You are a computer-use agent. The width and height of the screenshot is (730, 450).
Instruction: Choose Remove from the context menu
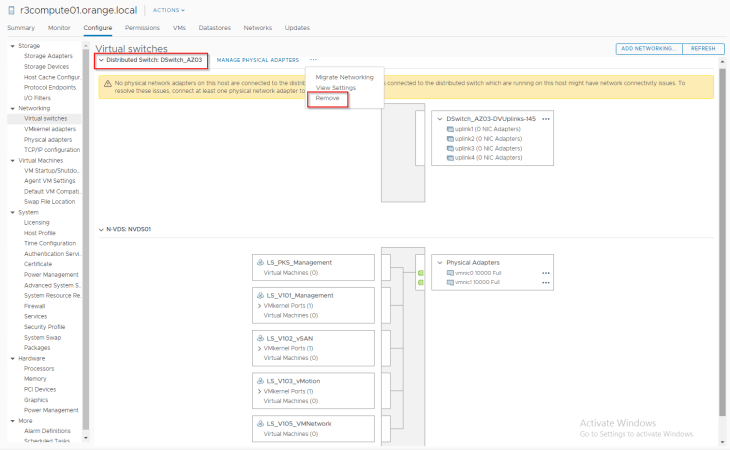(x=327, y=98)
